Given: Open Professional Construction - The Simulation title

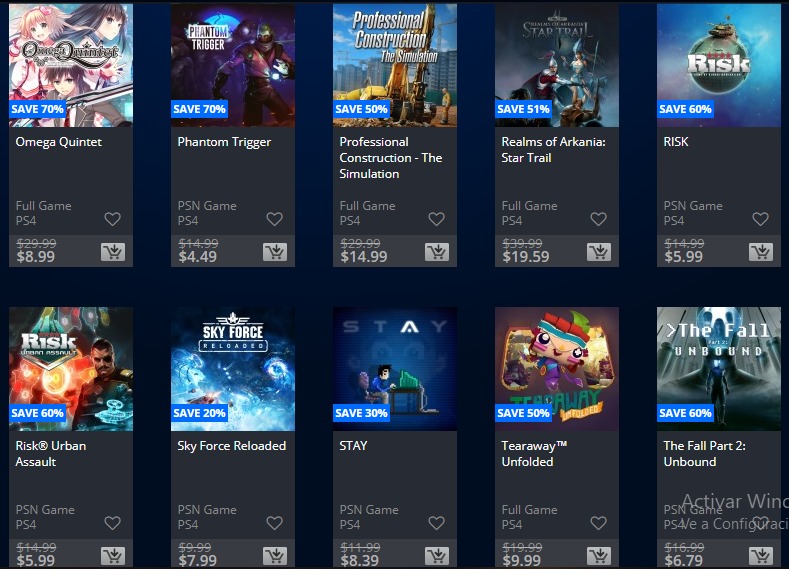Looking at the screenshot, I should pyautogui.click(x=391, y=157).
